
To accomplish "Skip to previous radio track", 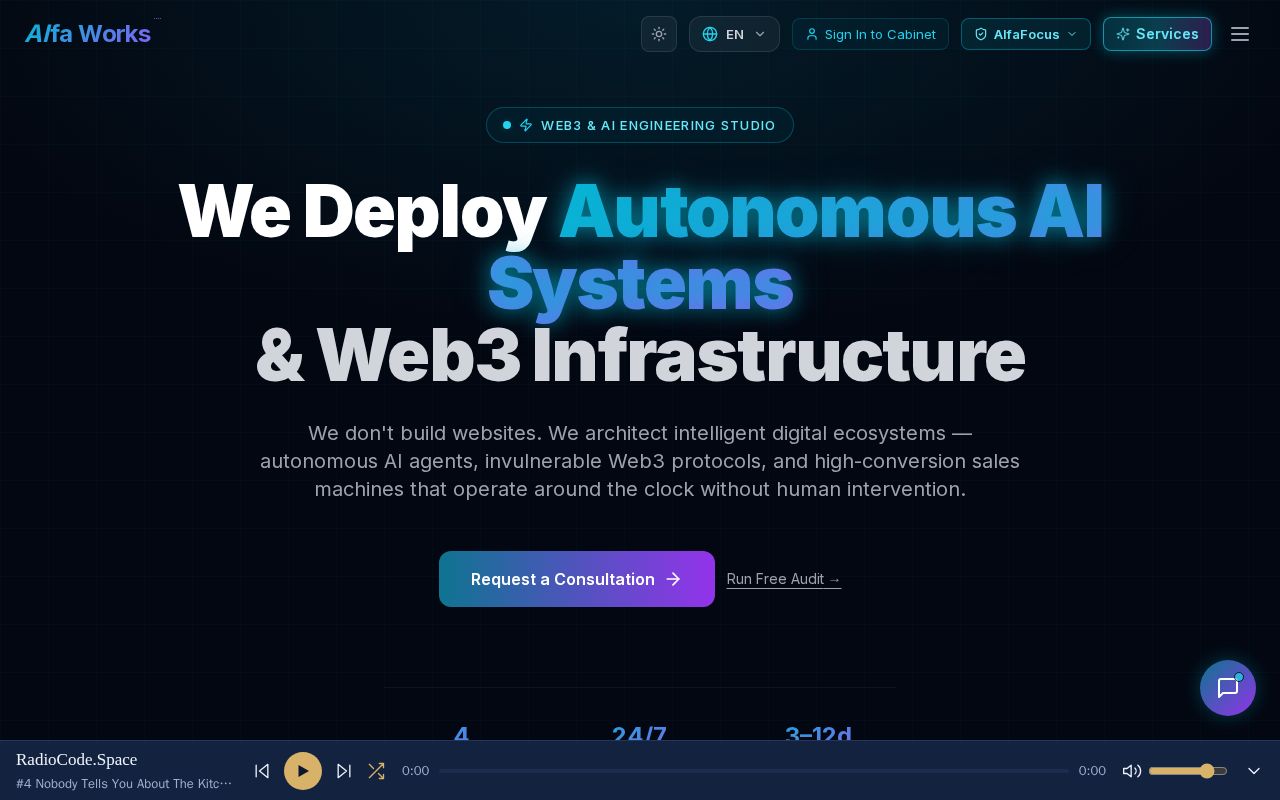I will (262, 771).
